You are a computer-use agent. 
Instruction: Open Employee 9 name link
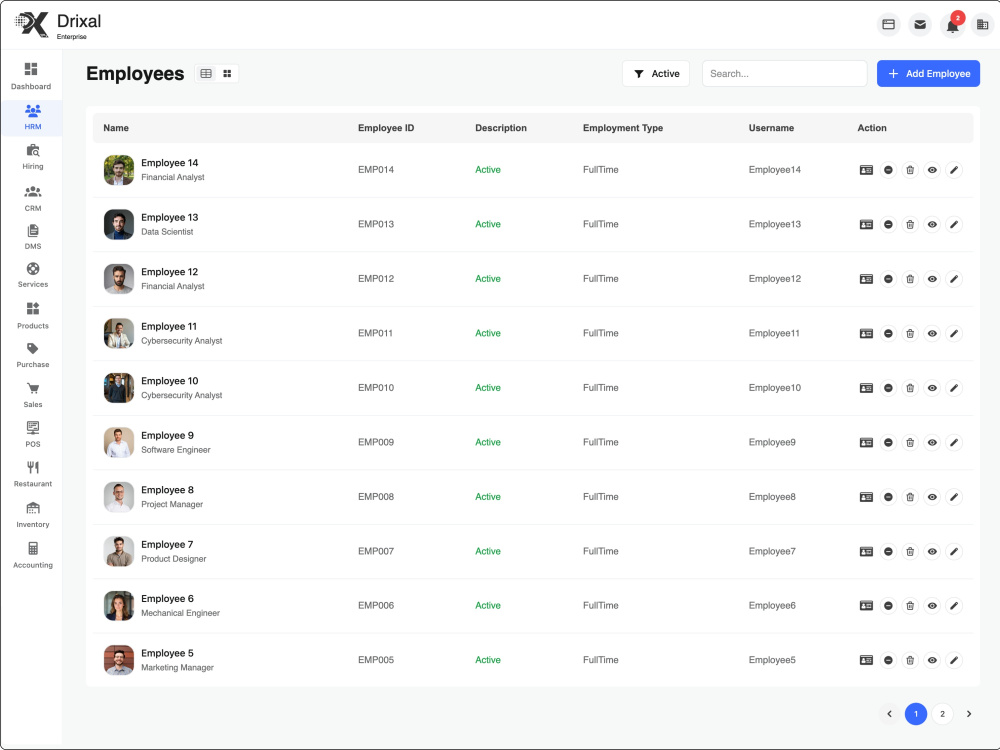click(167, 435)
